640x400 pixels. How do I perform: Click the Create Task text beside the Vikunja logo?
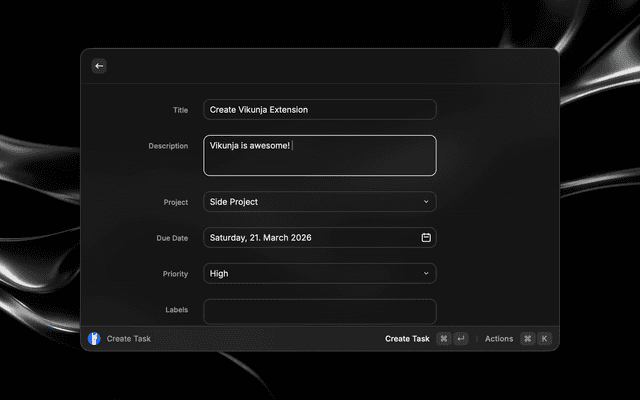[x=129, y=339]
